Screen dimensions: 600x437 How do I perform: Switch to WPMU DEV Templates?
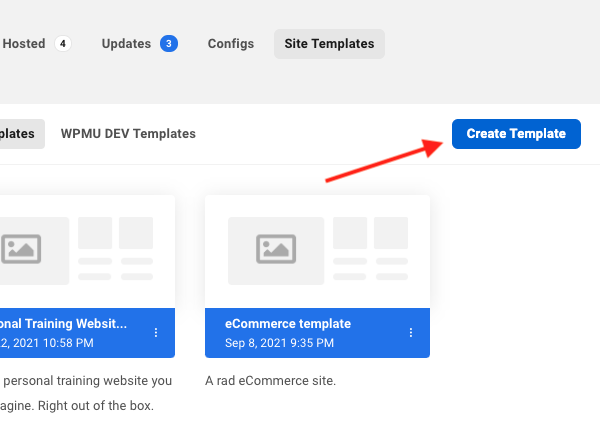point(128,134)
